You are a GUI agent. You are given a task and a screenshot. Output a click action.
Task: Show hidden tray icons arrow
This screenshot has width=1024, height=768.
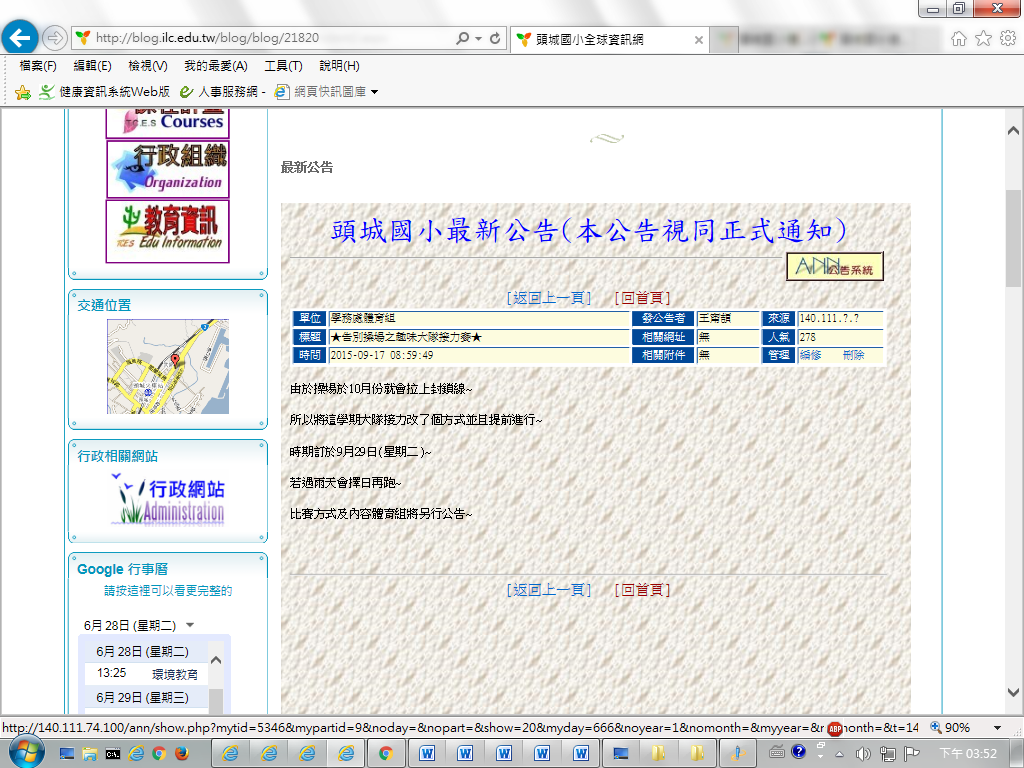pos(840,754)
